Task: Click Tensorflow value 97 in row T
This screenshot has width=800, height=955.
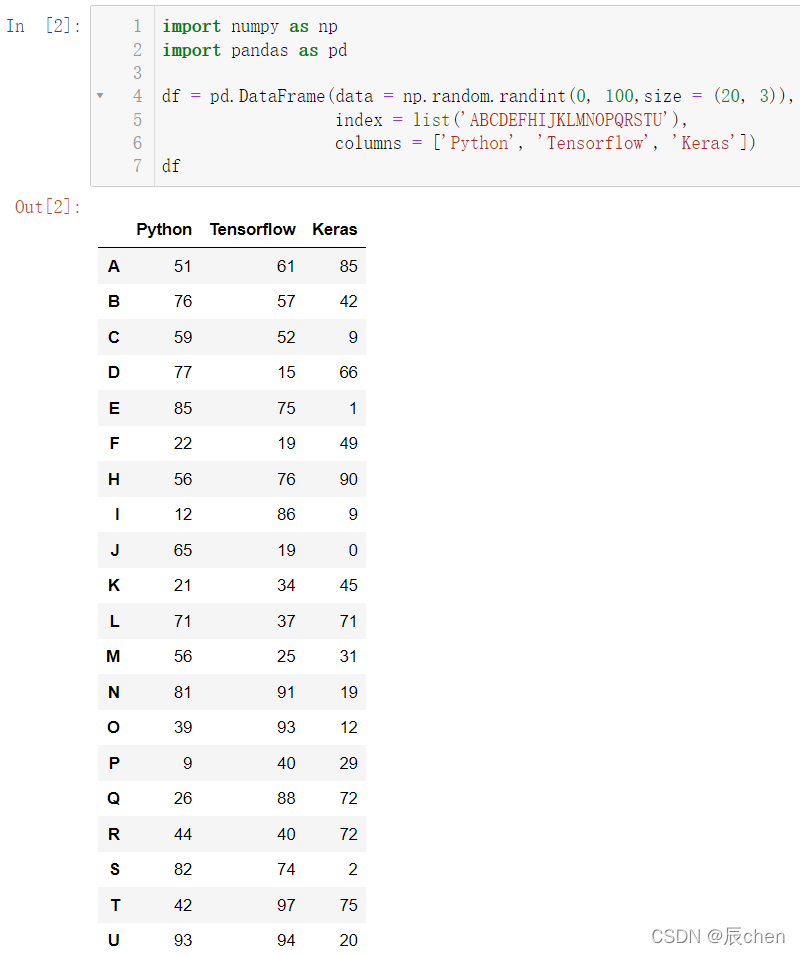Action: click(286, 906)
